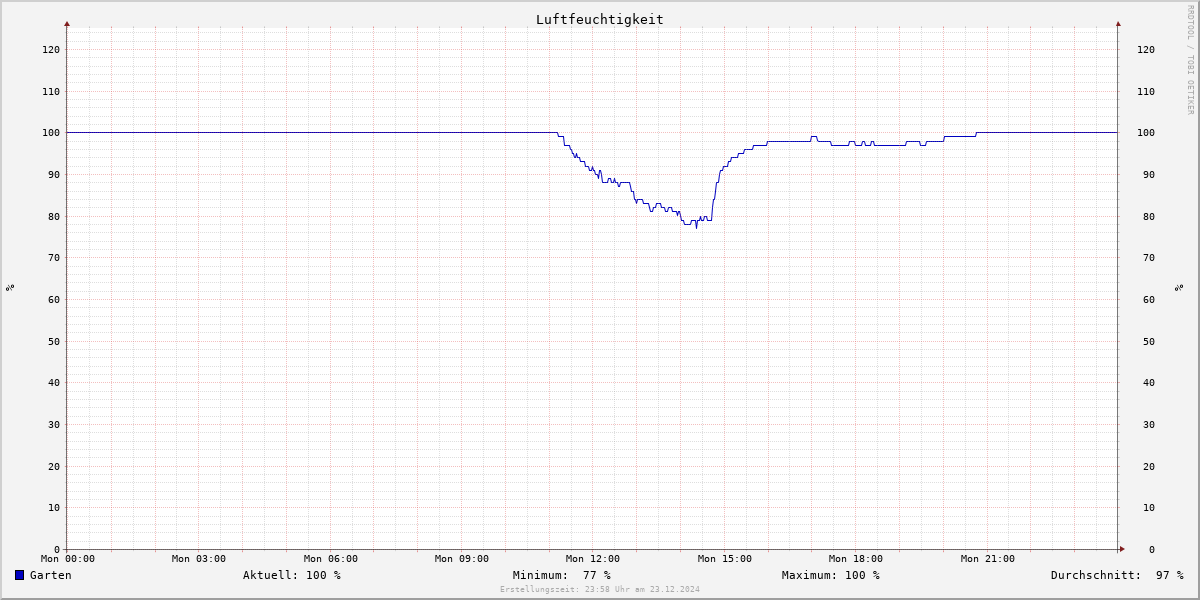Click the arrowhead atop the right vertical axis
Viewport: 1200px width, 600px height.
[1118, 23]
